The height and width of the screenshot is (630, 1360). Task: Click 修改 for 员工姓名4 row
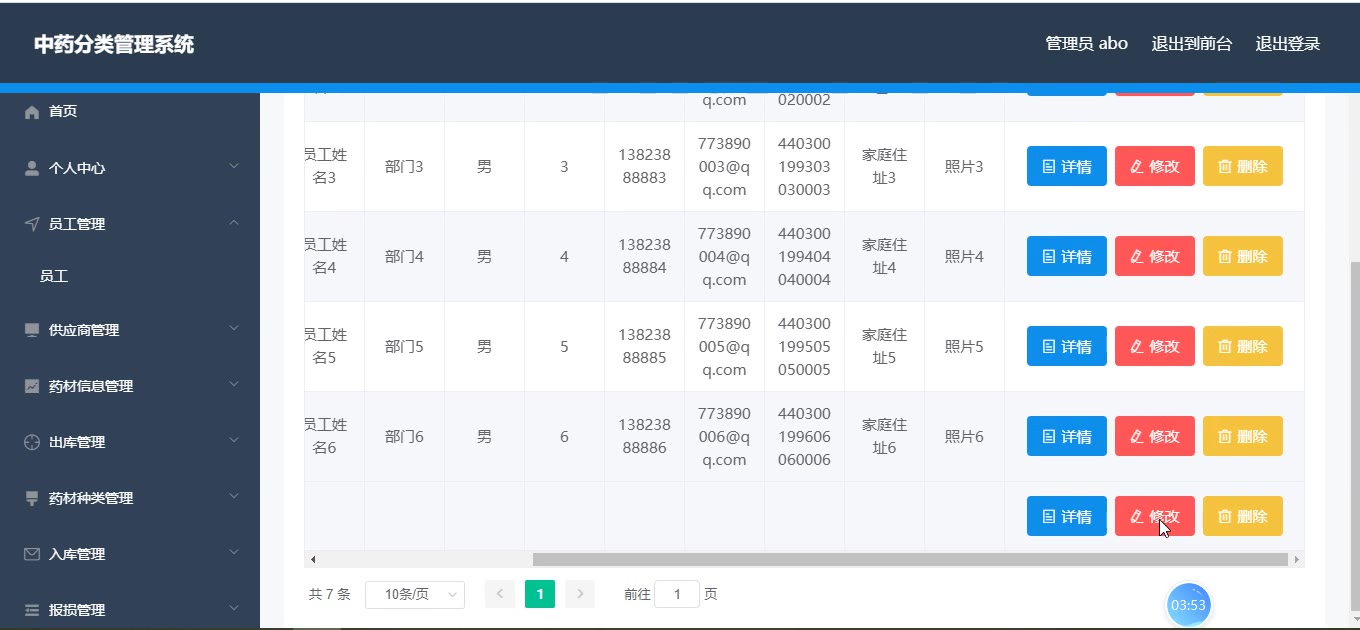(1155, 256)
